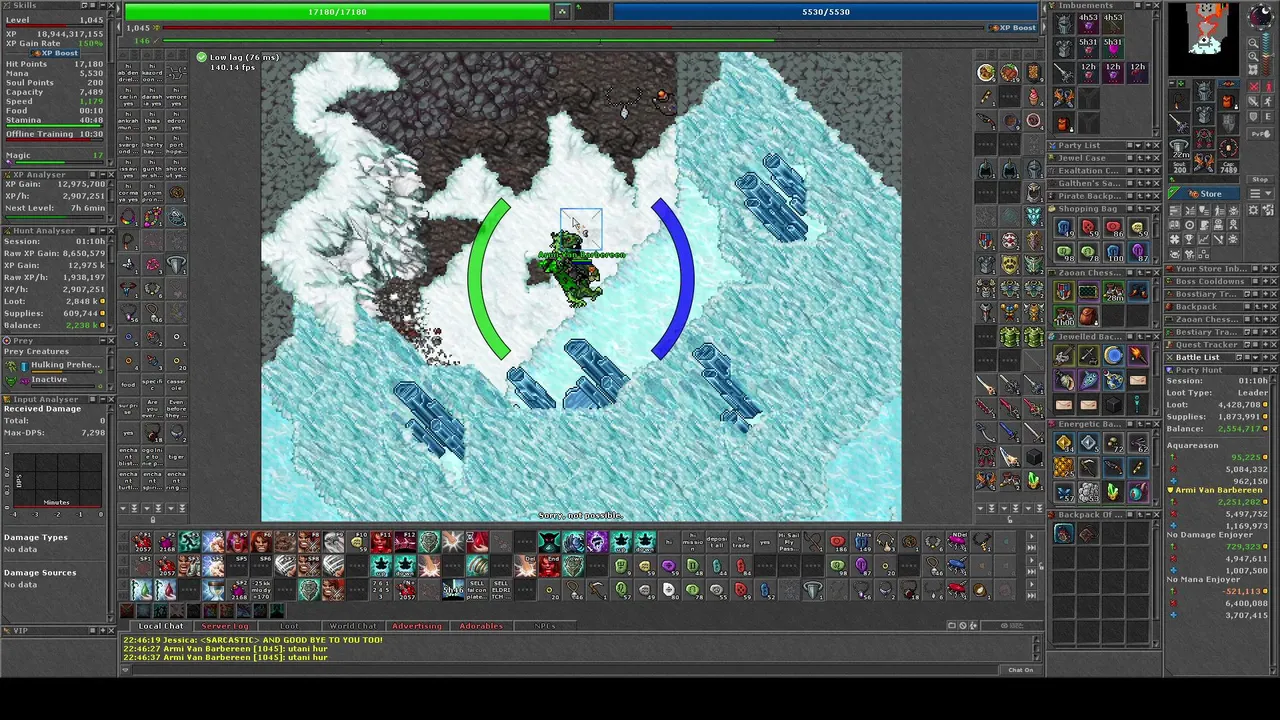Click the backpack equipment slot
Viewport: 1280px width, 720px height.
tap(1229, 100)
